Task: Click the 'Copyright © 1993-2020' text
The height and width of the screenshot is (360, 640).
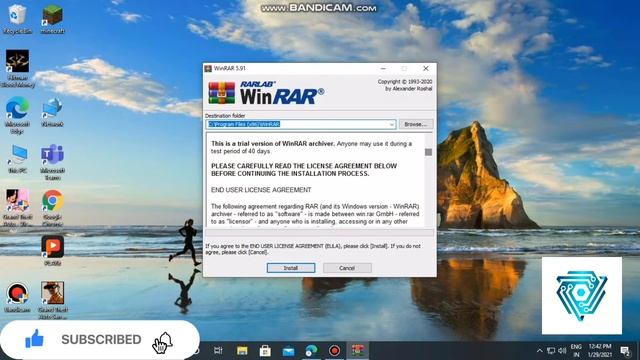Action: pos(404,82)
